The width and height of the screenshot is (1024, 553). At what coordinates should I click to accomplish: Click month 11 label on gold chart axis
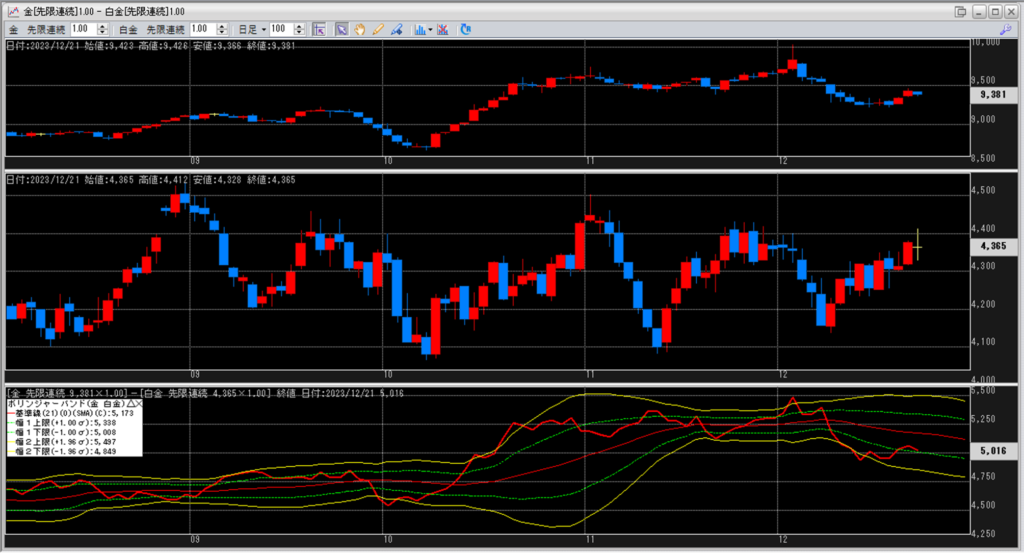point(590,161)
